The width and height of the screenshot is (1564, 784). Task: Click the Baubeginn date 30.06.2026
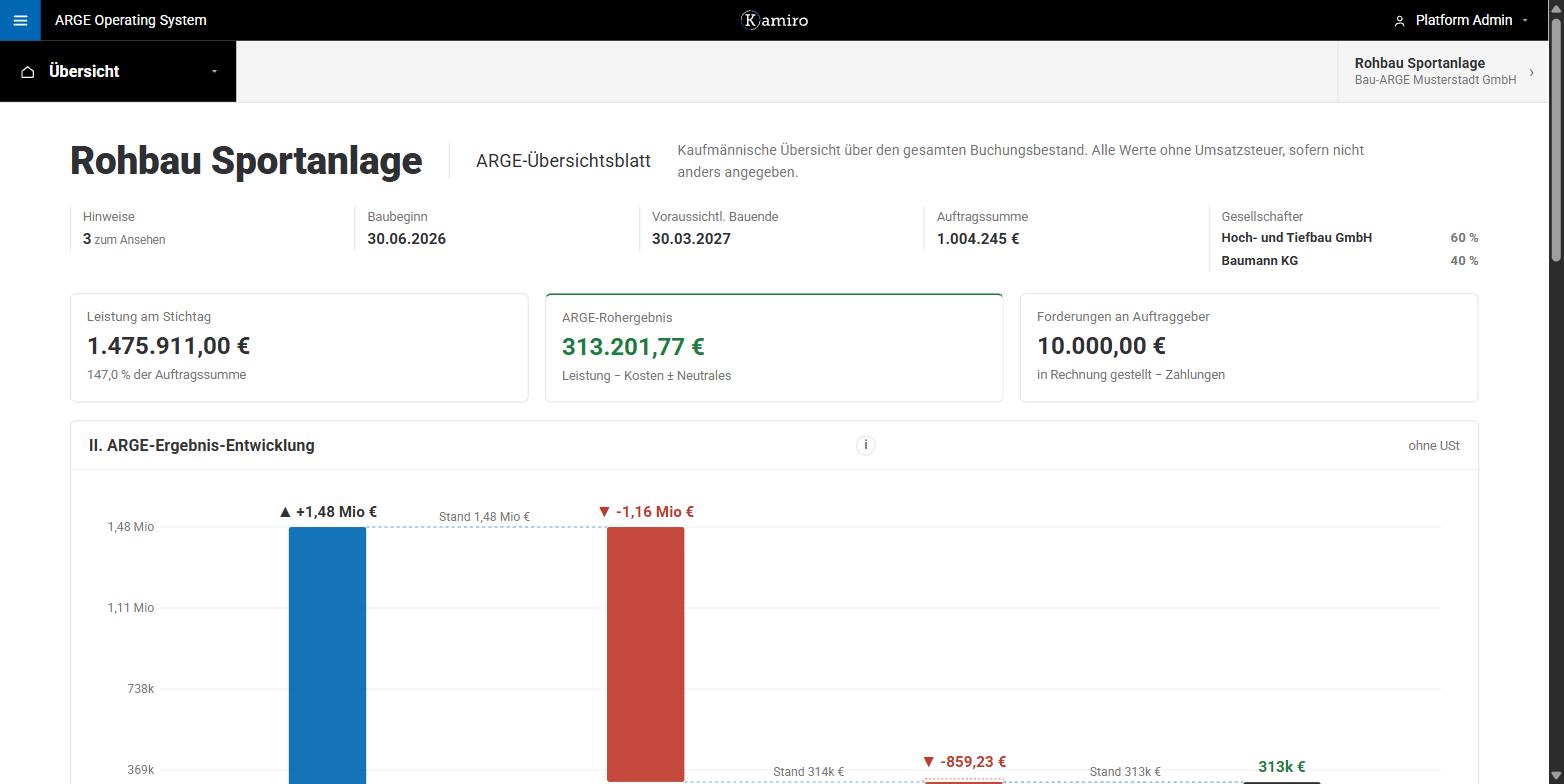[406, 239]
